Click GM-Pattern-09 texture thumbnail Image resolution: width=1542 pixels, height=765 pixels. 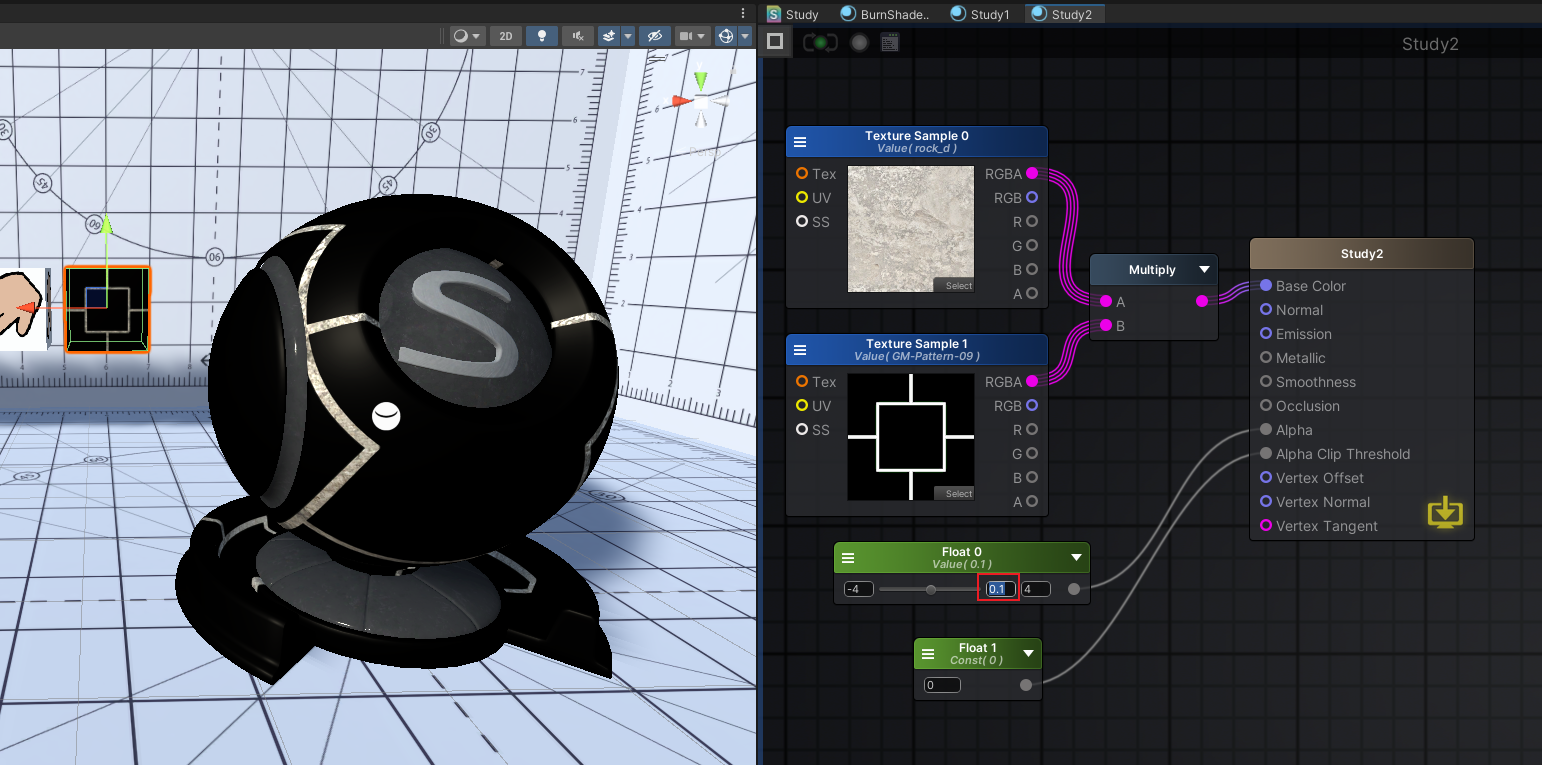point(911,437)
